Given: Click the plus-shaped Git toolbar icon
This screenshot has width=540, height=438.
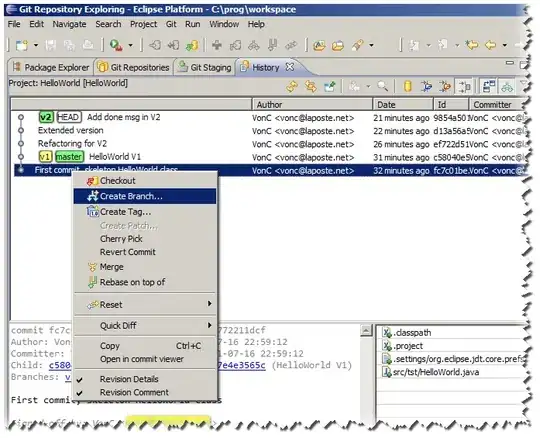Looking at the screenshot, I should click(217, 45).
